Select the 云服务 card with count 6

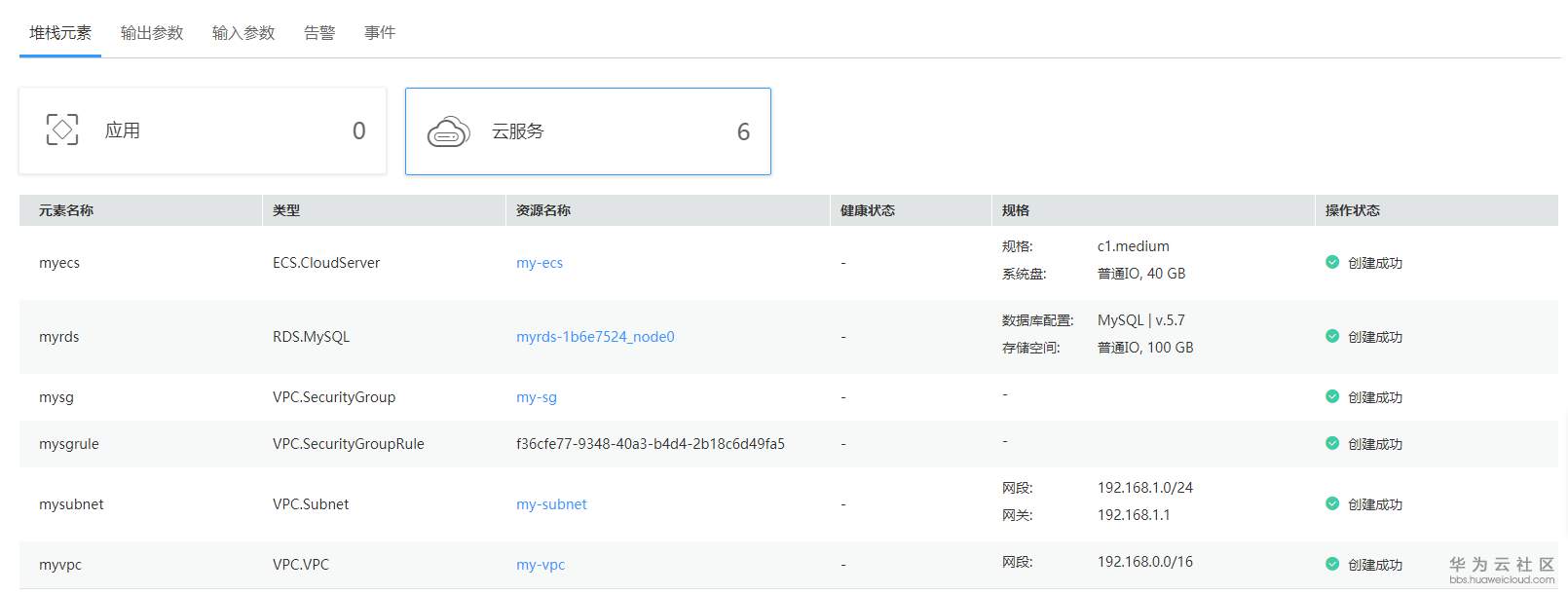pyautogui.click(x=588, y=131)
